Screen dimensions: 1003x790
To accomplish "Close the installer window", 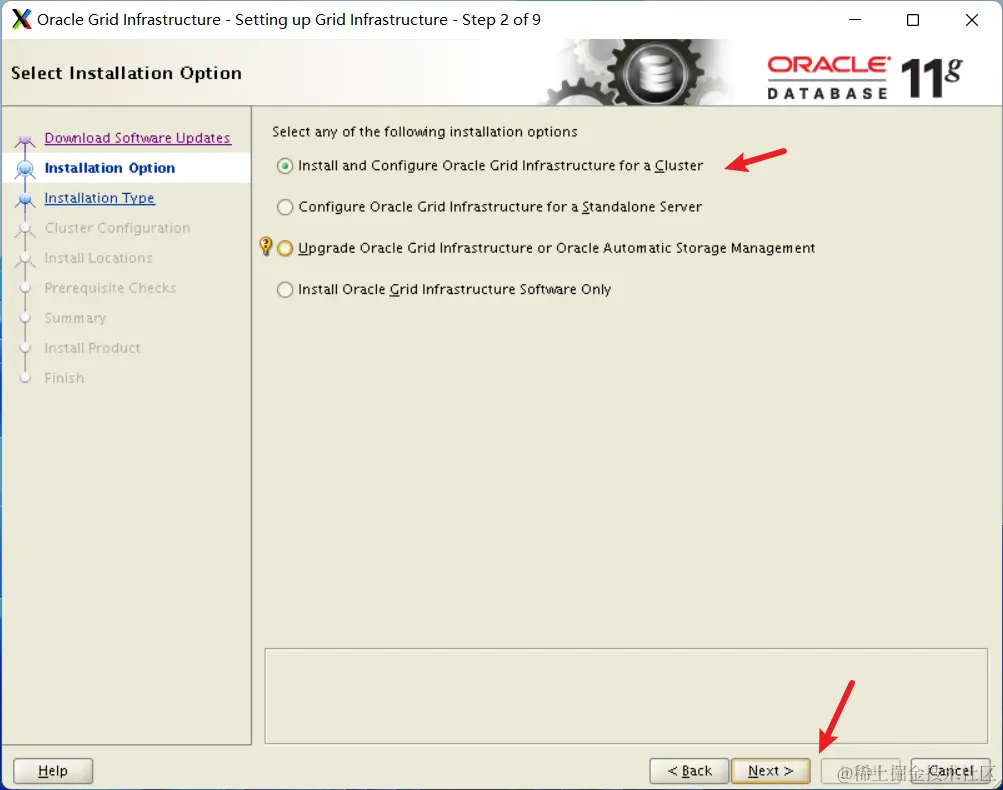I will (x=972, y=20).
